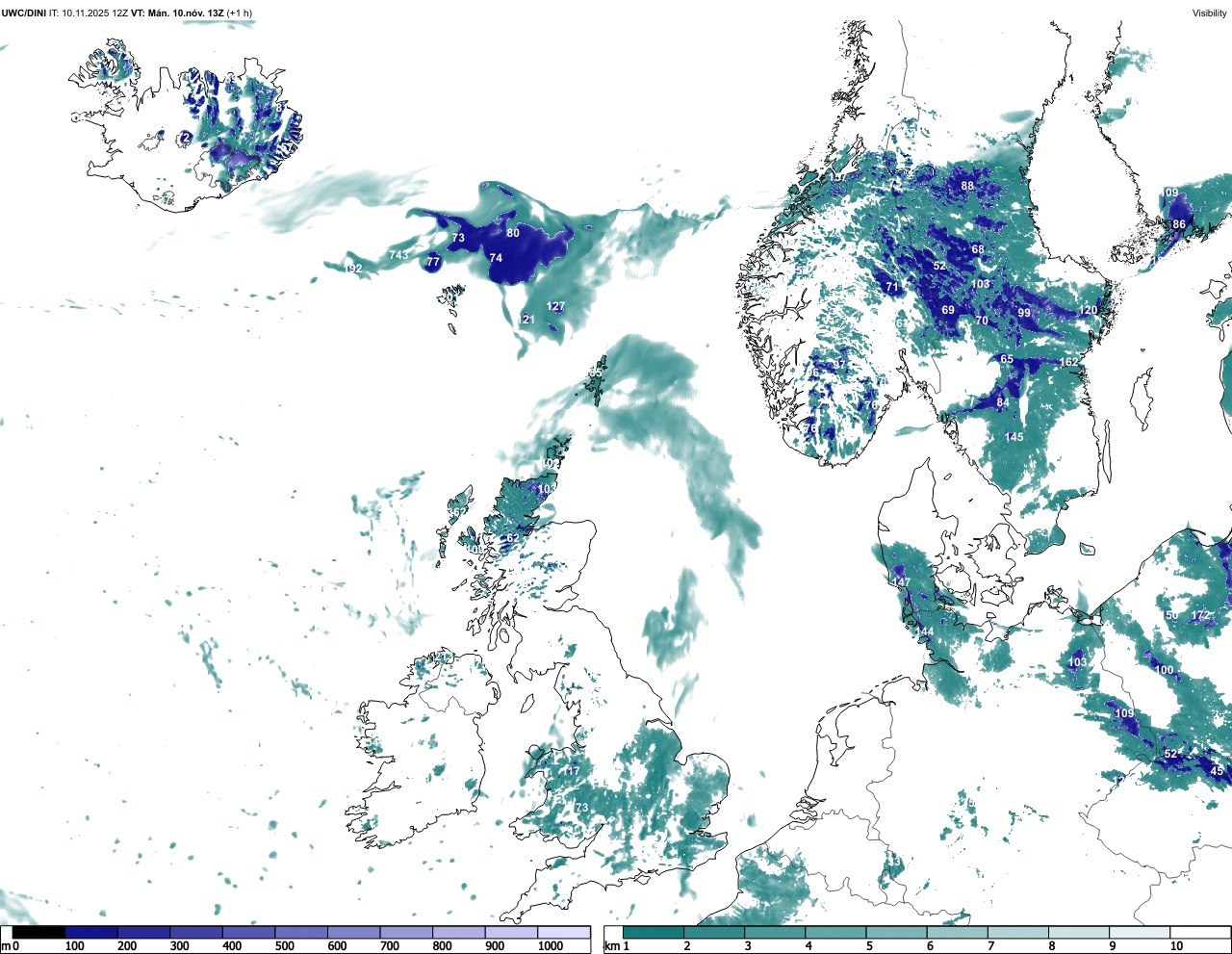This screenshot has width=1232, height=954.
Task: Click the 8–9 km pale legend swatch
Action: coord(1079,932)
